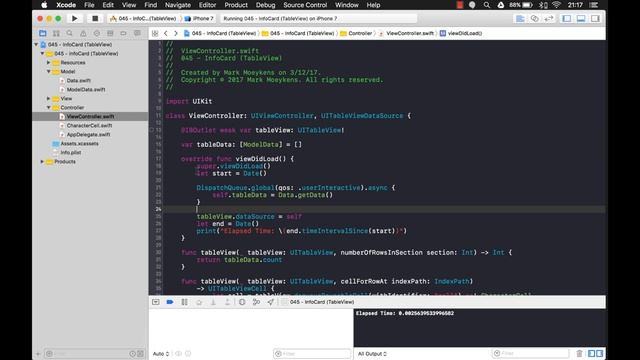Click the console Filter field
The image size is (640, 360).
tap(531, 353)
